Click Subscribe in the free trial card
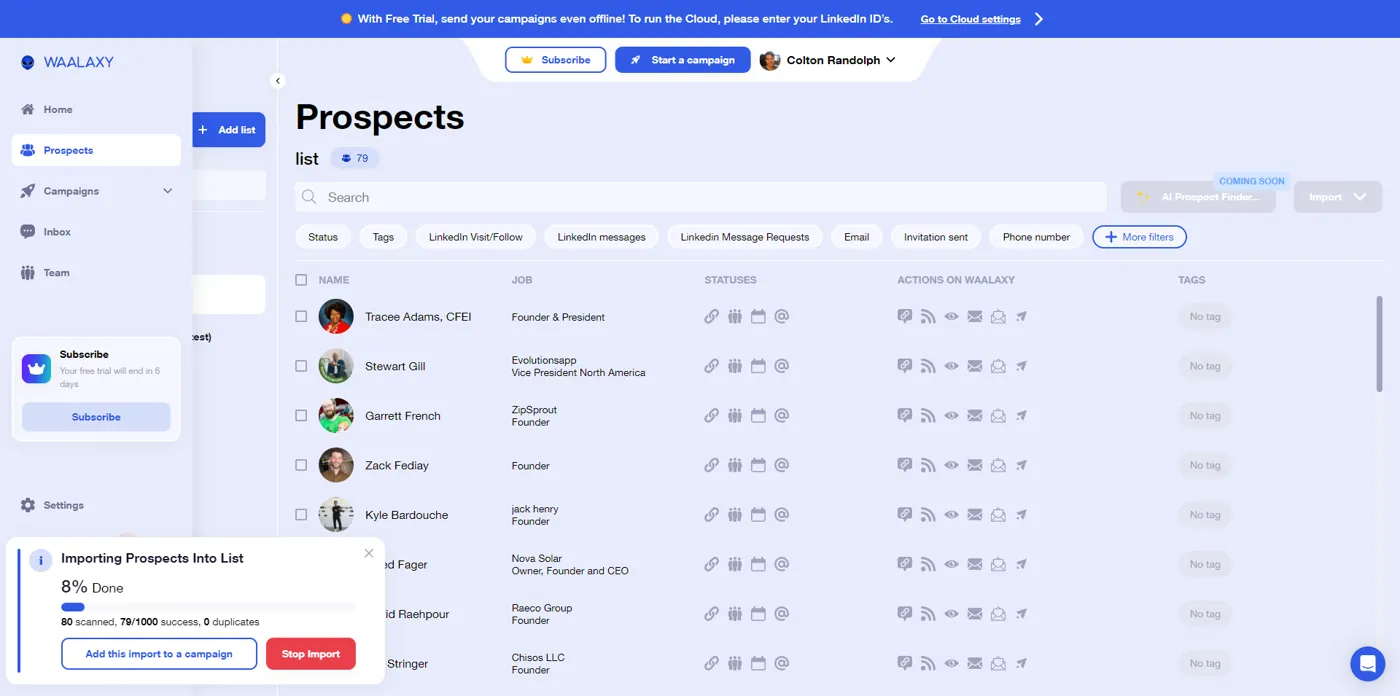The image size is (1400, 696). pyautogui.click(x=96, y=417)
